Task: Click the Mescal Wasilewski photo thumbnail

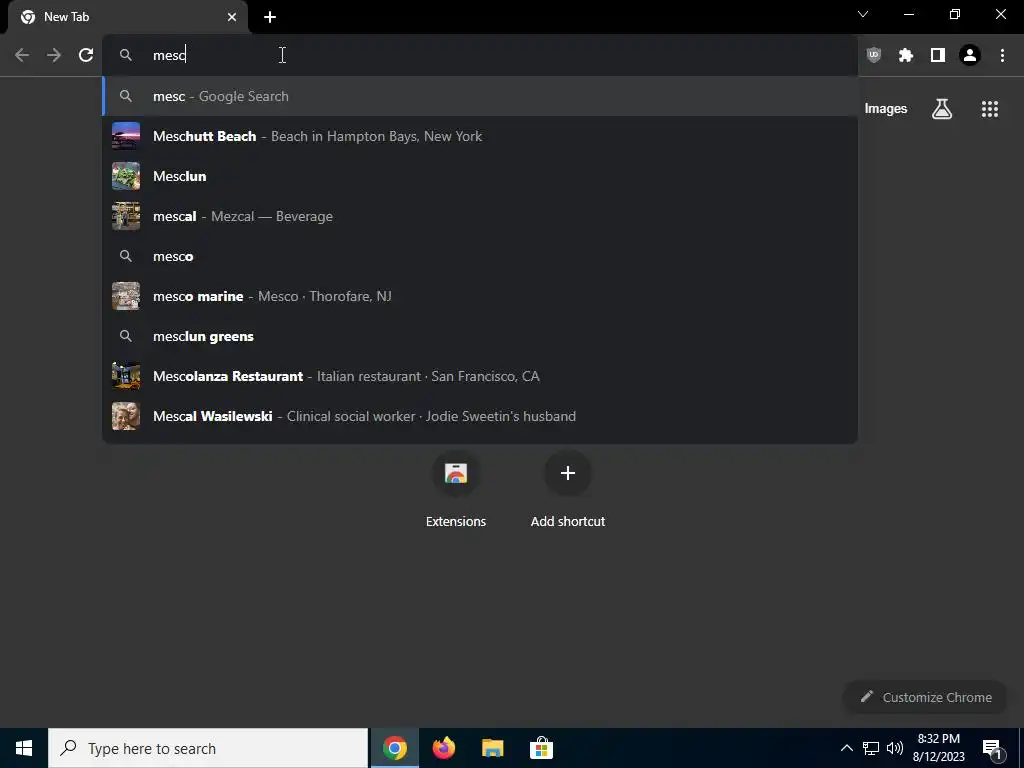Action: (x=126, y=416)
